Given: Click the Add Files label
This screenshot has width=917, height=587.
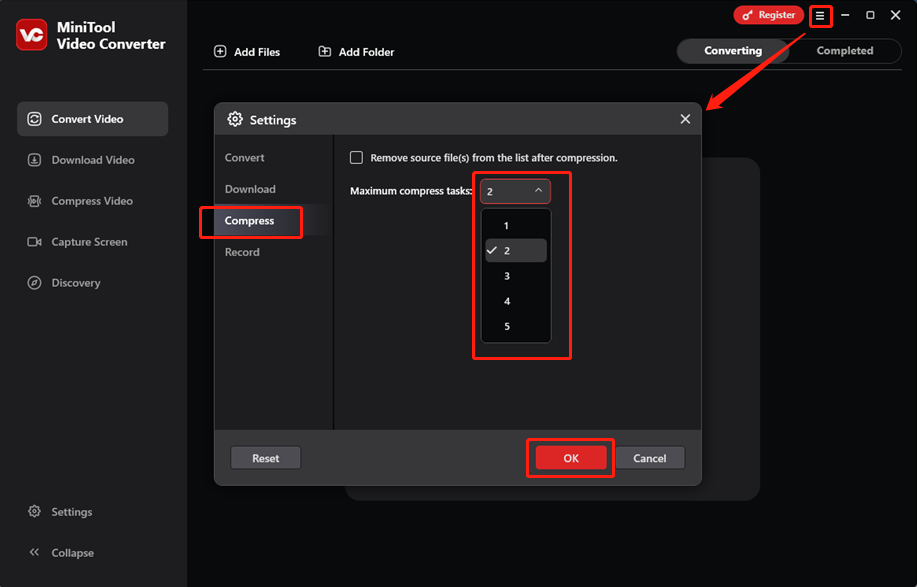Looking at the screenshot, I should pyautogui.click(x=257, y=52).
